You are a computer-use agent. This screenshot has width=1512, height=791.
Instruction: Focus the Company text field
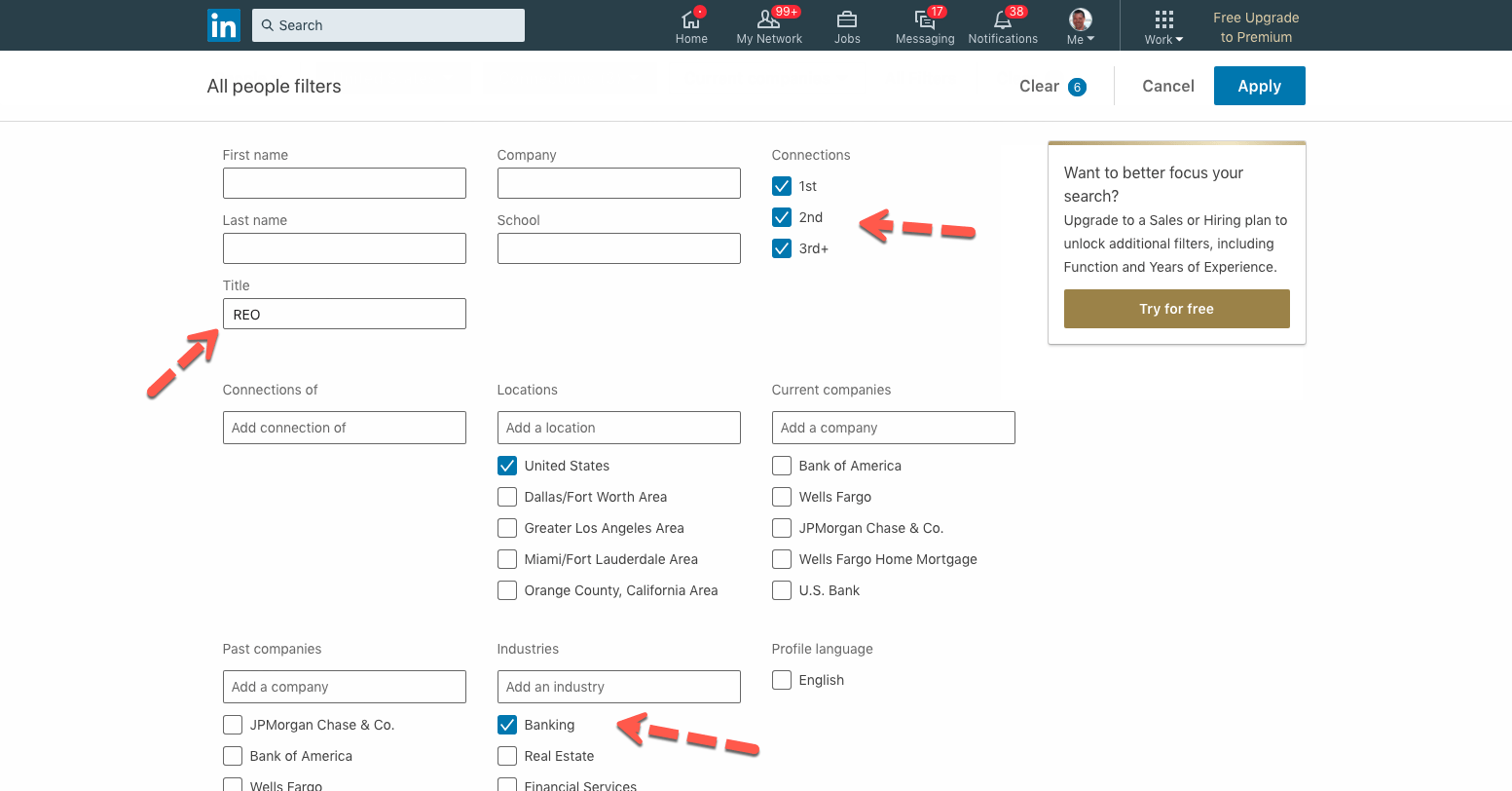tap(619, 183)
